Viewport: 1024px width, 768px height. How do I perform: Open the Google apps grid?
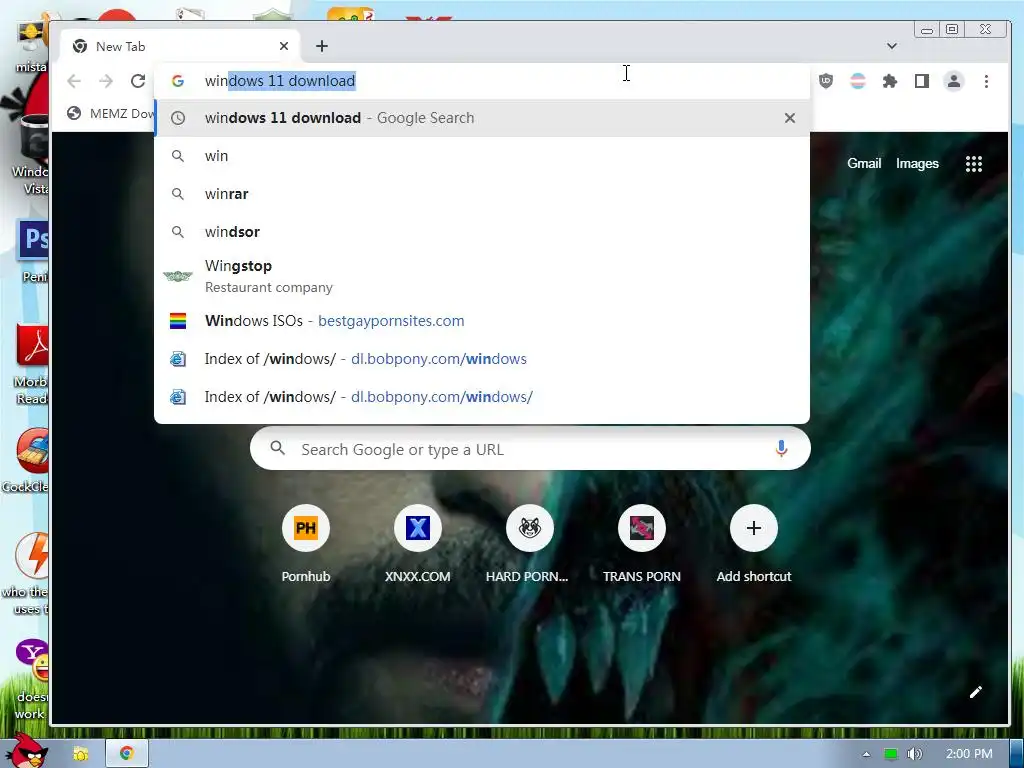click(x=974, y=164)
